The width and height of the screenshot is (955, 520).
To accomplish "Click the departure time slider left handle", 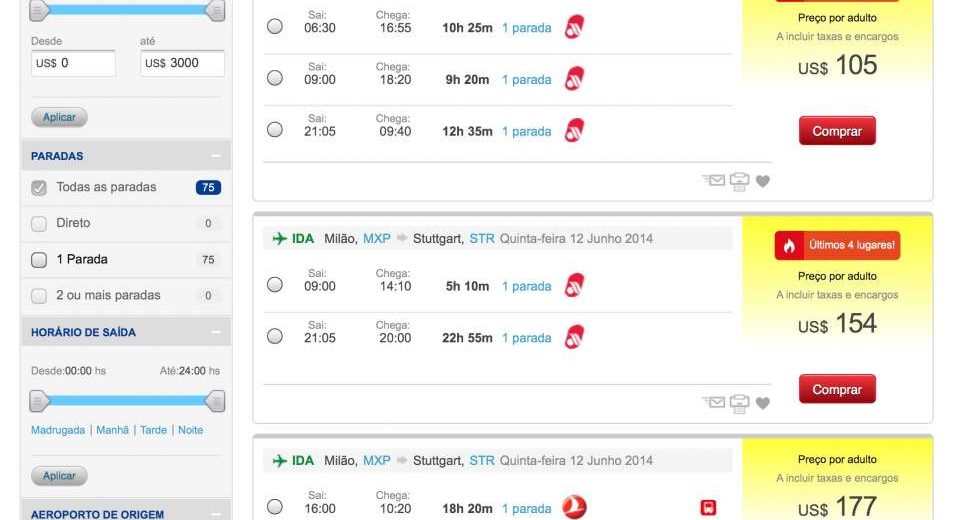I will (x=39, y=402).
